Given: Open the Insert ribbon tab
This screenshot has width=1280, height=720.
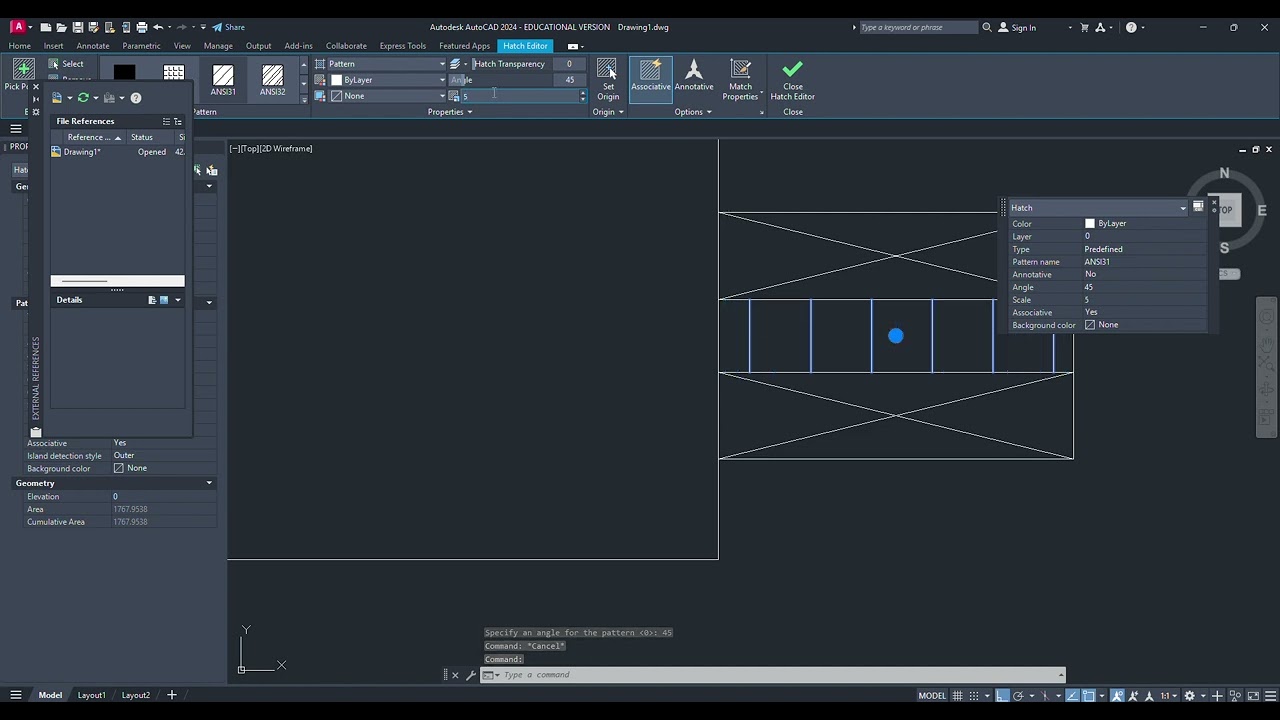Looking at the screenshot, I should click(53, 46).
